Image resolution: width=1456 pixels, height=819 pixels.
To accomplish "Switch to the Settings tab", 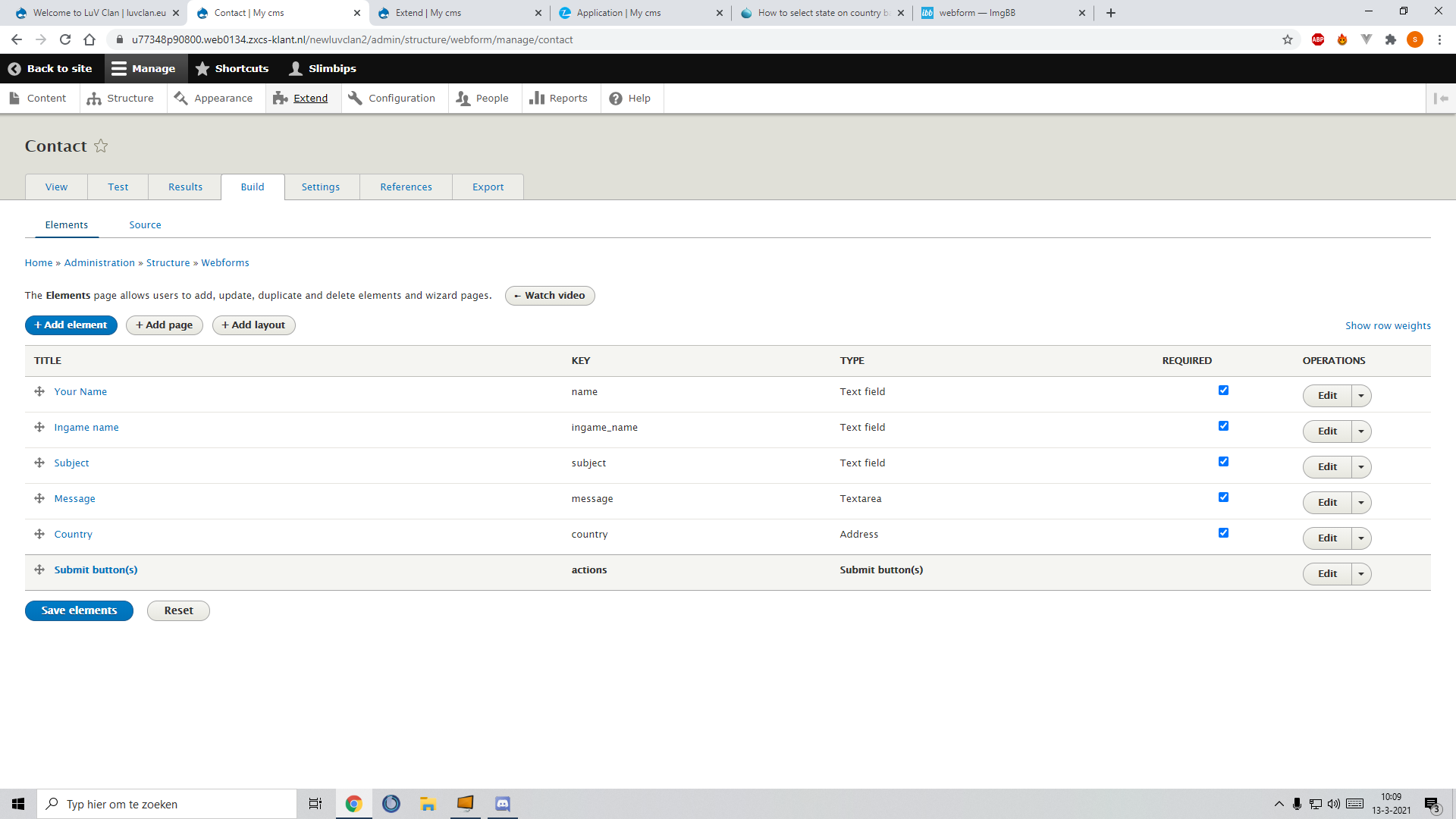I will (321, 187).
